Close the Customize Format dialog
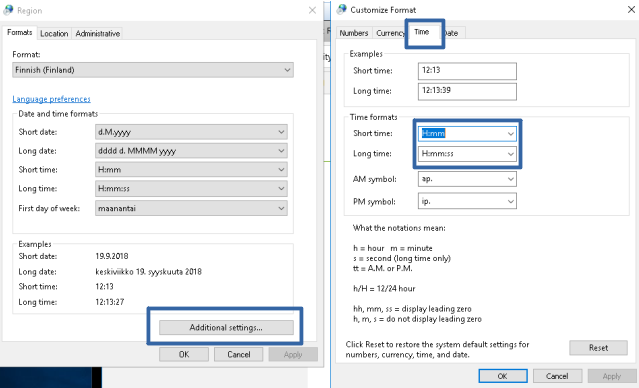Viewport: 639px width, 388px height. click(x=631, y=9)
